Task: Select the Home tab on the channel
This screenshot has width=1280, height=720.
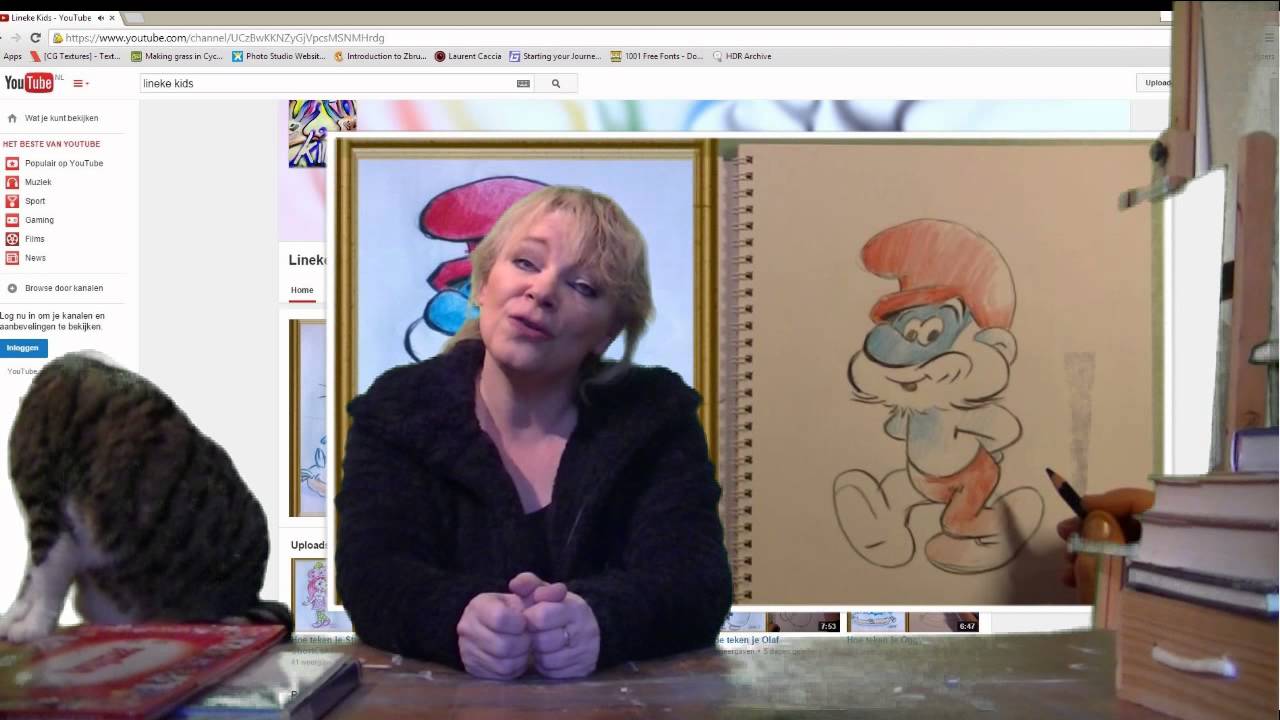Action: click(302, 290)
